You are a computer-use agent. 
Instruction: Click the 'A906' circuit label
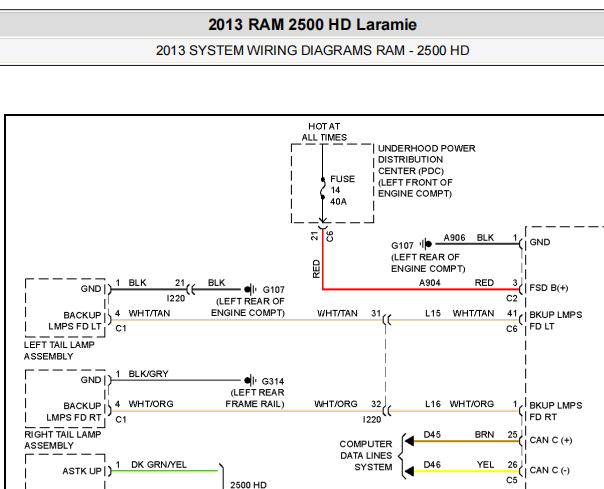click(455, 238)
